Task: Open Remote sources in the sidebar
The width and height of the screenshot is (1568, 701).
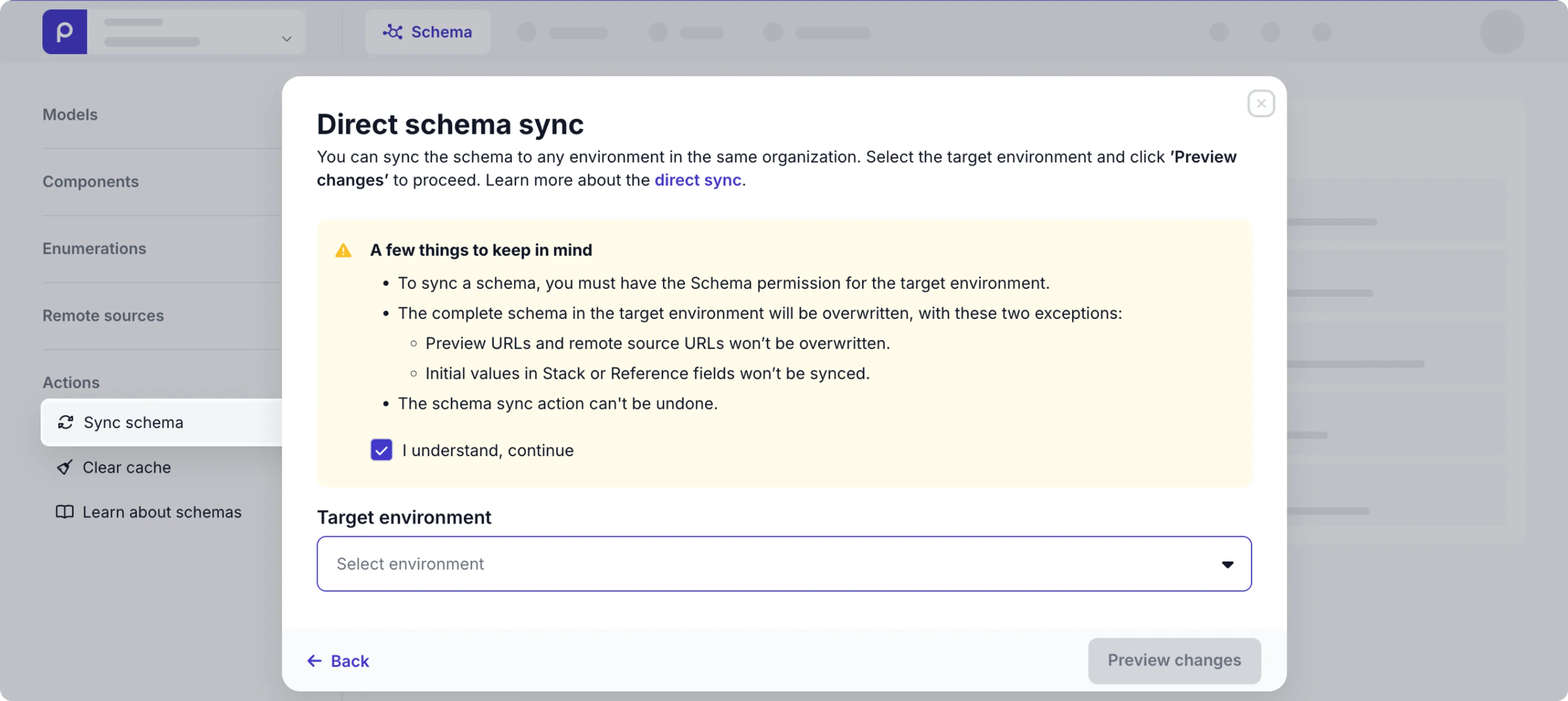Action: point(103,315)
